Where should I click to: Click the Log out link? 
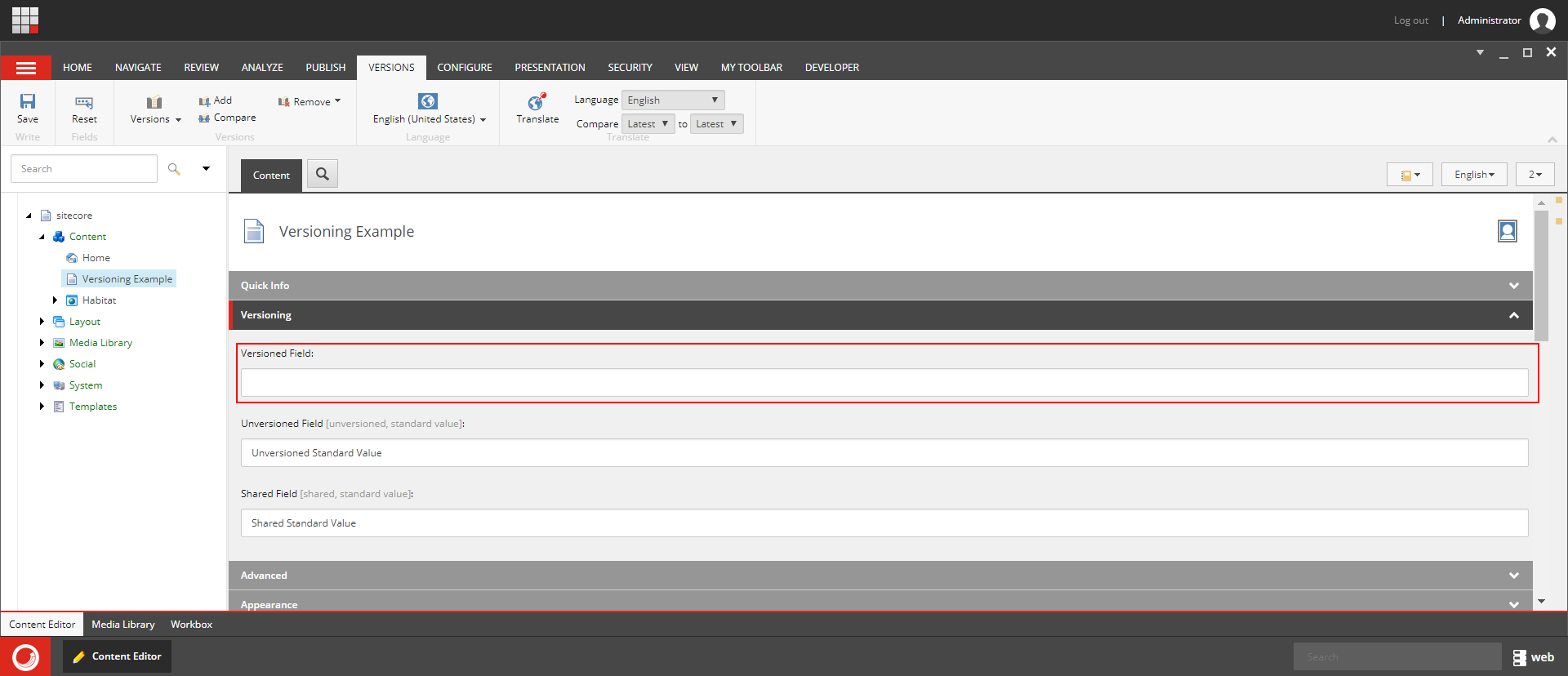tap(1410, 20)
